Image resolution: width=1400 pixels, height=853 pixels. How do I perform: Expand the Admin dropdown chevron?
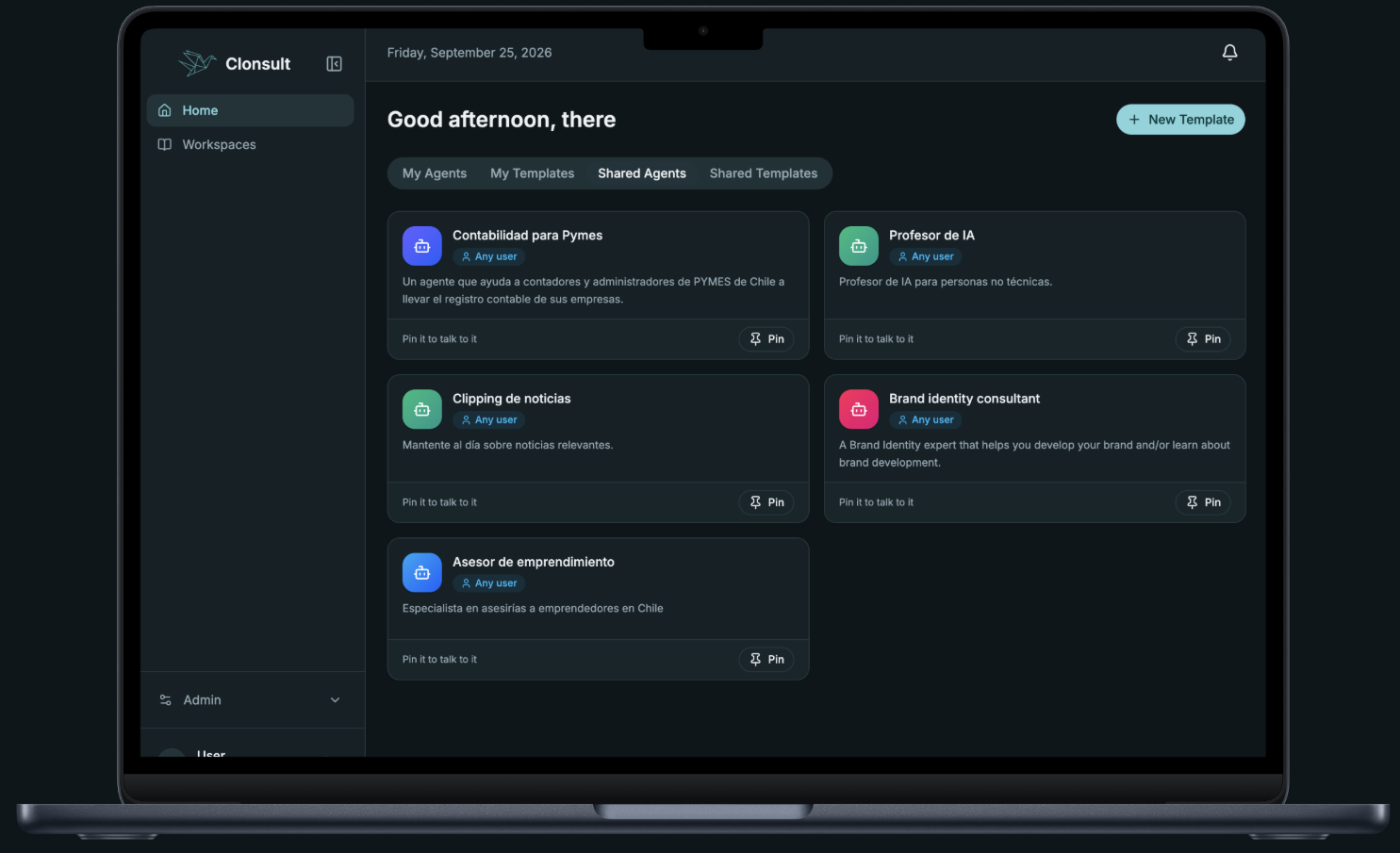coord(335,700)
